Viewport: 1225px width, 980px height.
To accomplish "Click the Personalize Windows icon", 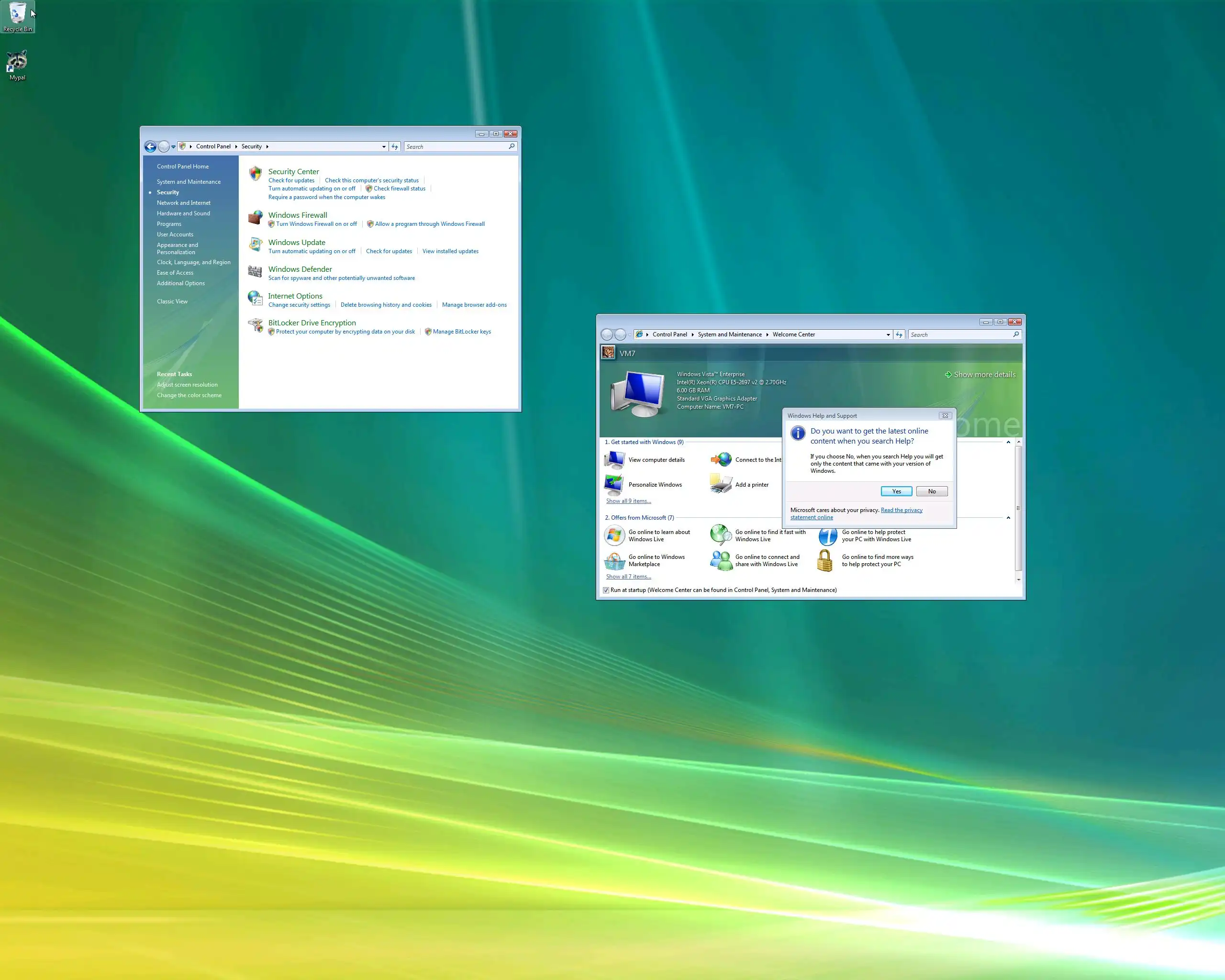I will [614, 484].
